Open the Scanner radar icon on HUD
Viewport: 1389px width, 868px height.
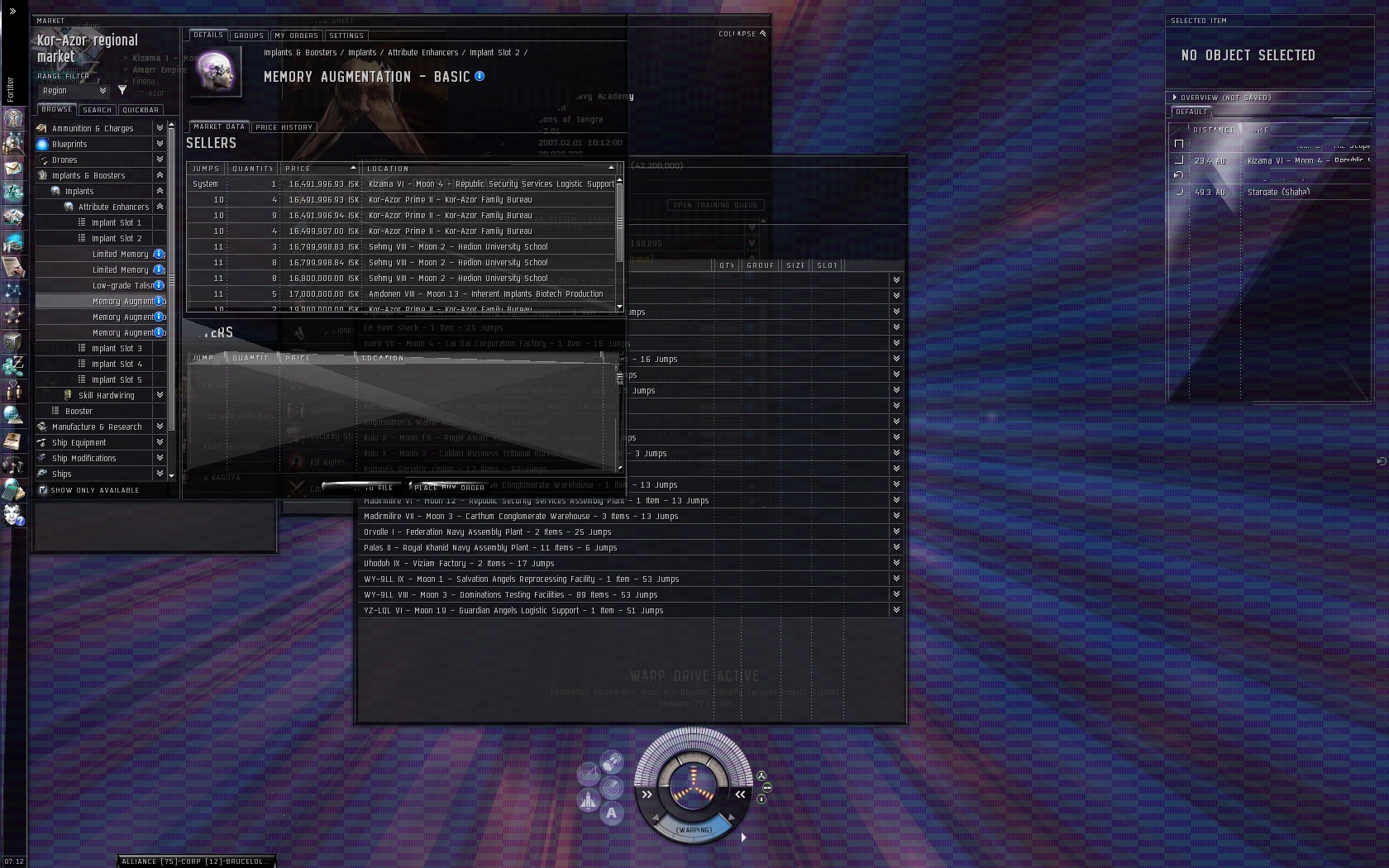coord(613,787)
